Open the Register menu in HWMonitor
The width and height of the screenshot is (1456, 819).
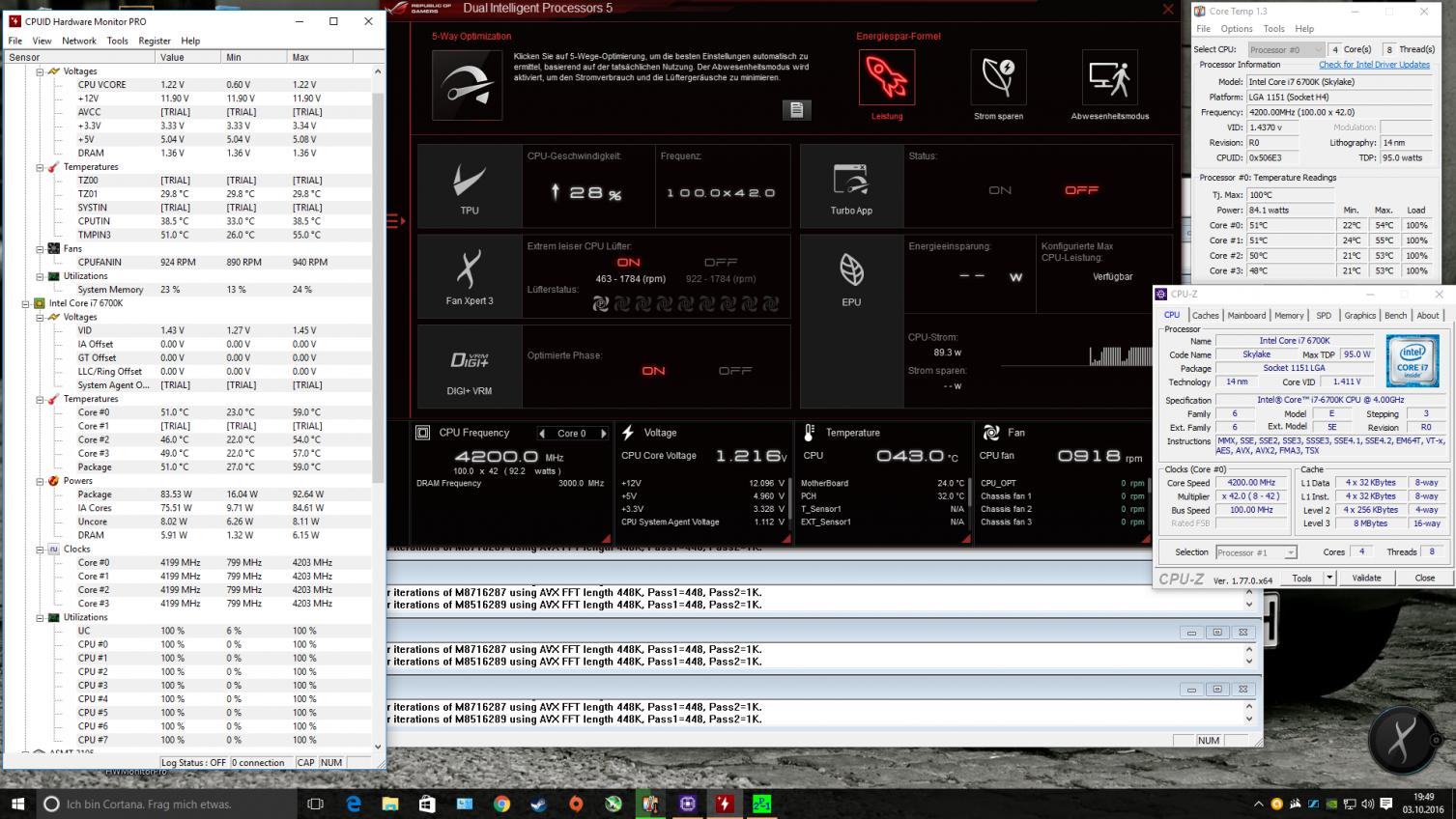pos(155,41)
